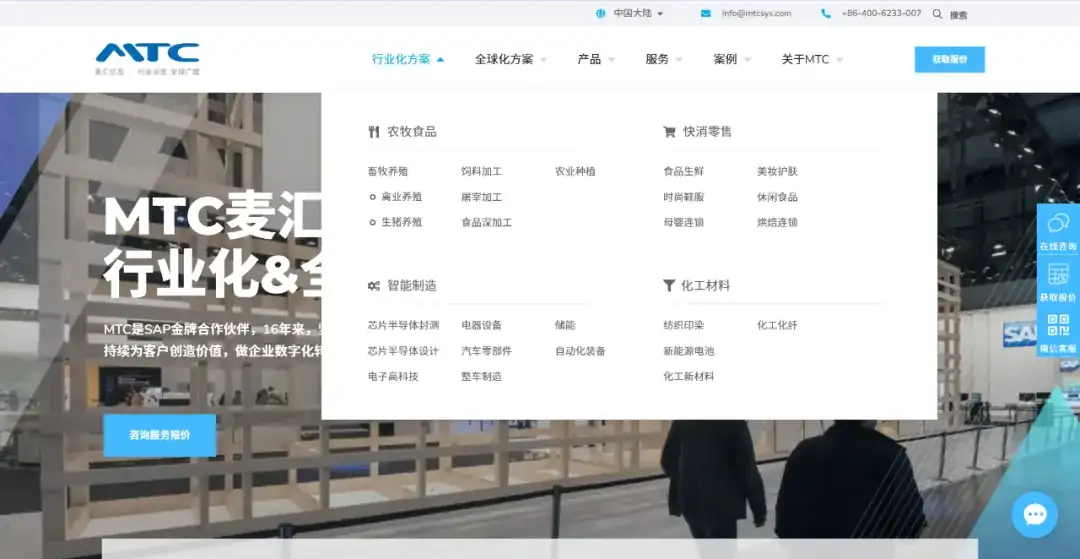Click the gears 智能制造 icon
The width and height of the screenshot is (1080, 559).
point(374,286)
